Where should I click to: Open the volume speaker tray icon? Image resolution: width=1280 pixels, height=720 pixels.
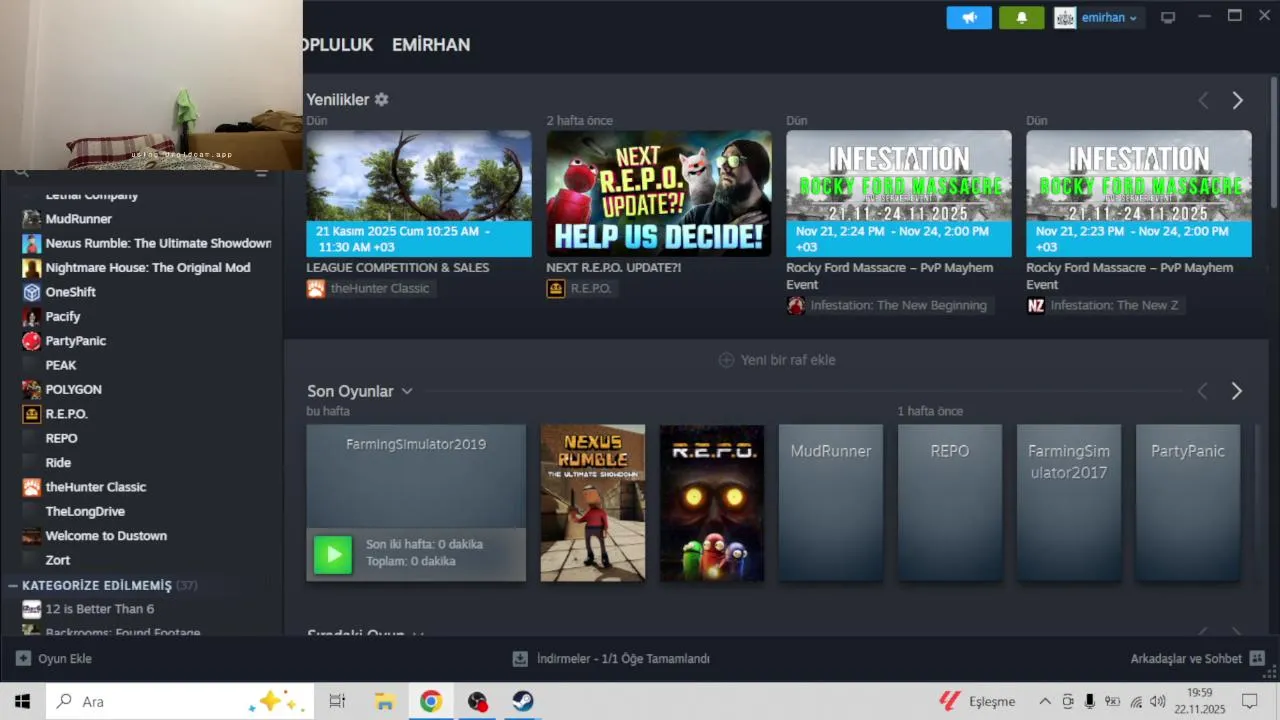[1158, 701]
